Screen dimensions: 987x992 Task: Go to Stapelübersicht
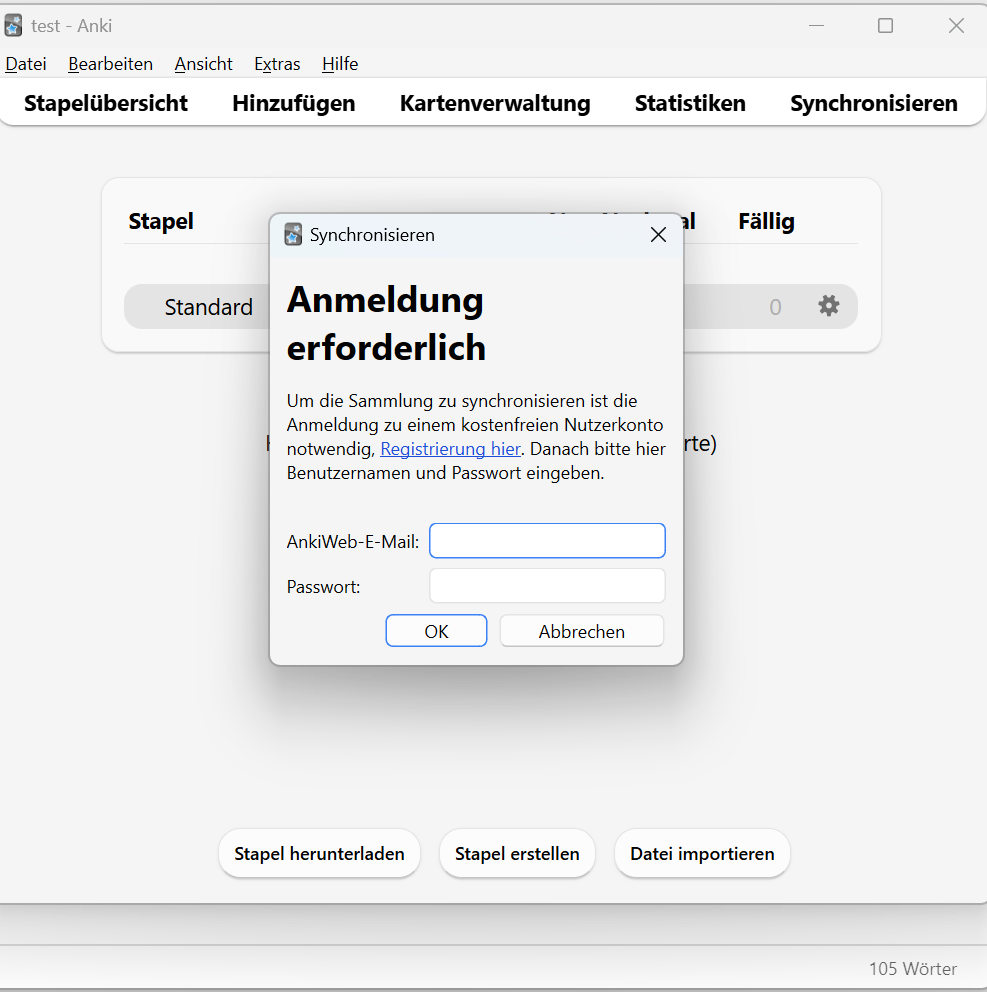pos(106,103)
